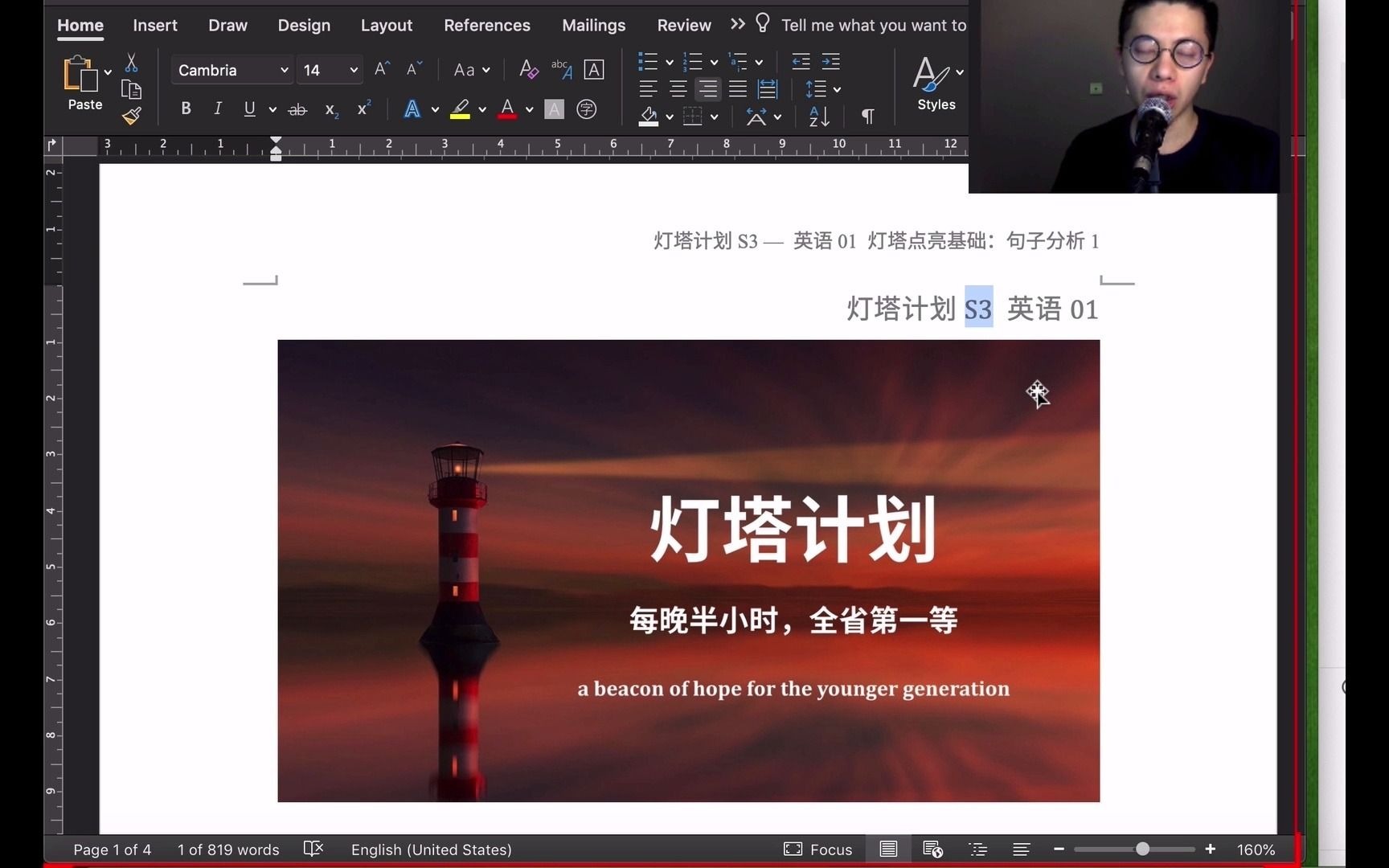Toggle strikethrough on selected text
This screenshot has height=868, width=1389.
point(297,108)
